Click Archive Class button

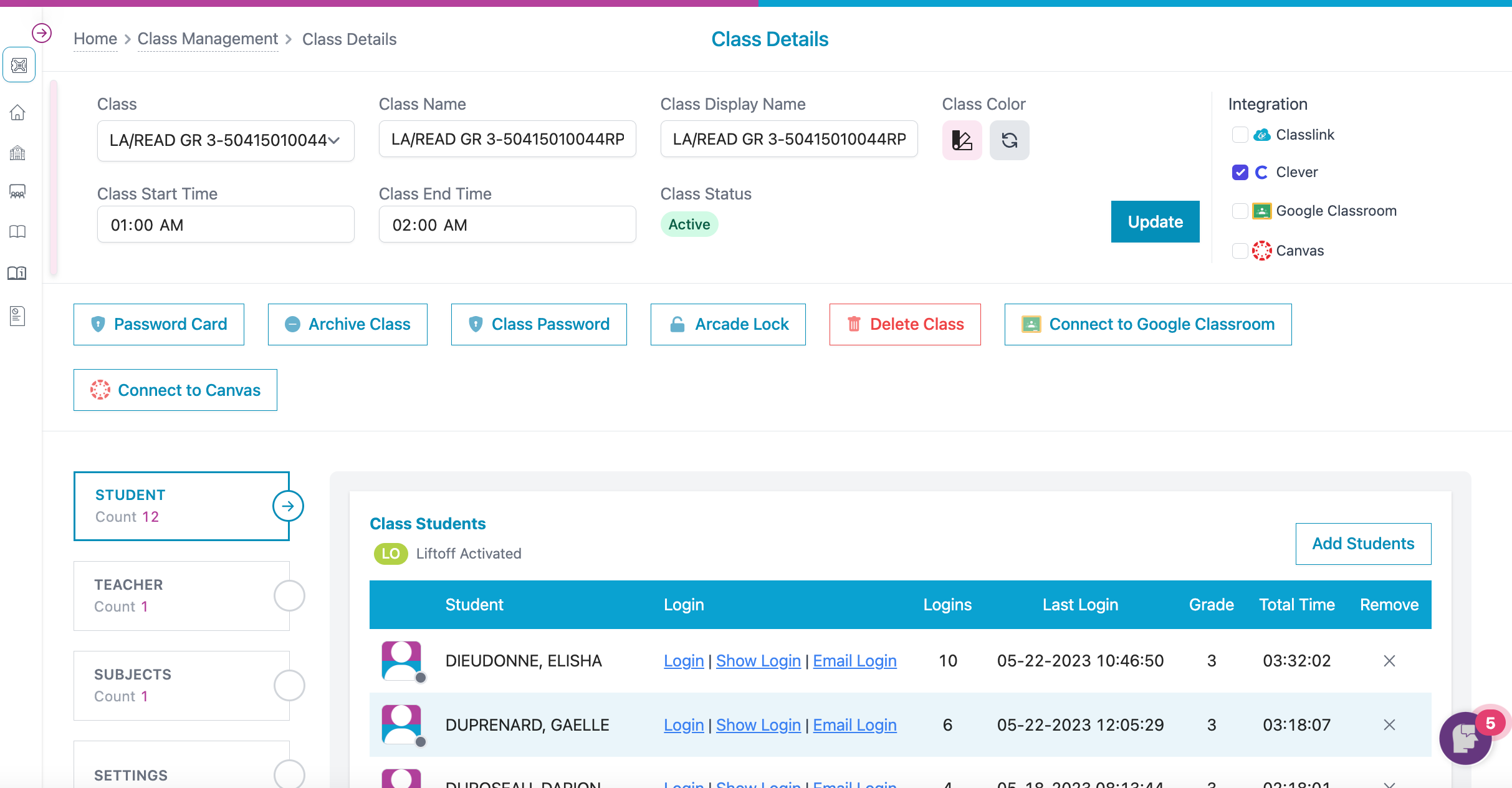point(348,324)
